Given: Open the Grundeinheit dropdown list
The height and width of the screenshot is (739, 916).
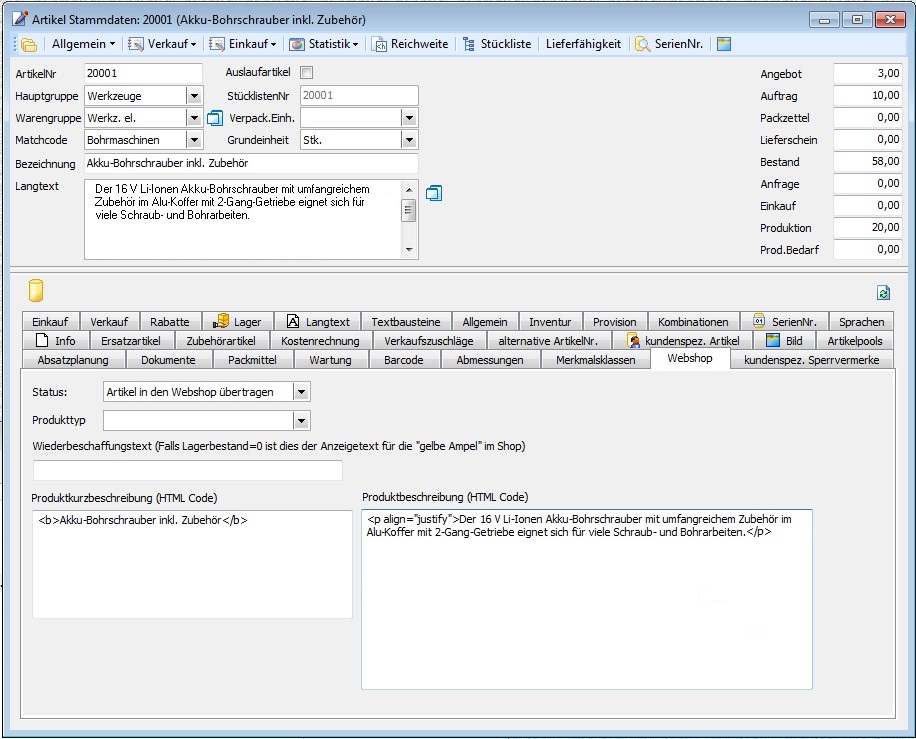Looking at the screenshot, I should click(409, 140).
